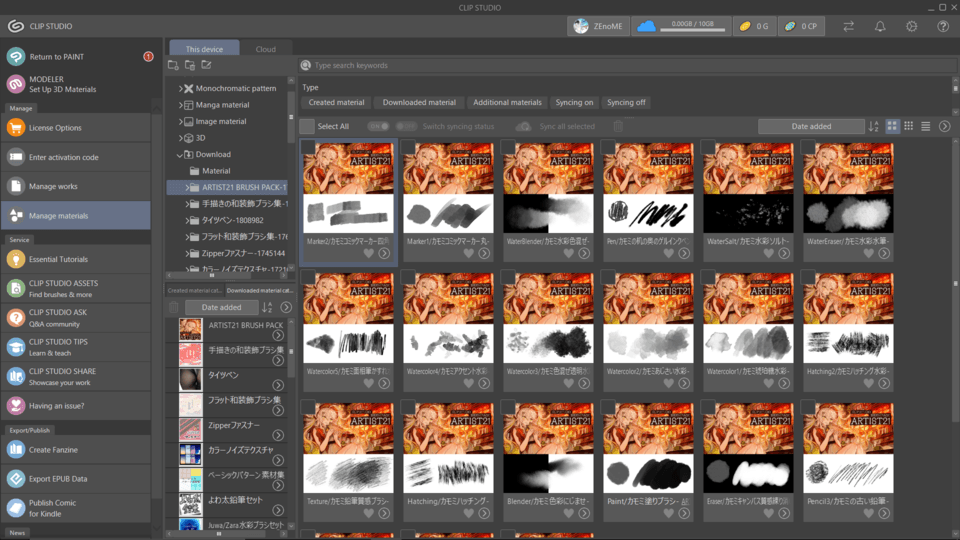This screenshot has height=540, width=960.
Task: Expand the Image material tree node
Action: click(181, 121)
